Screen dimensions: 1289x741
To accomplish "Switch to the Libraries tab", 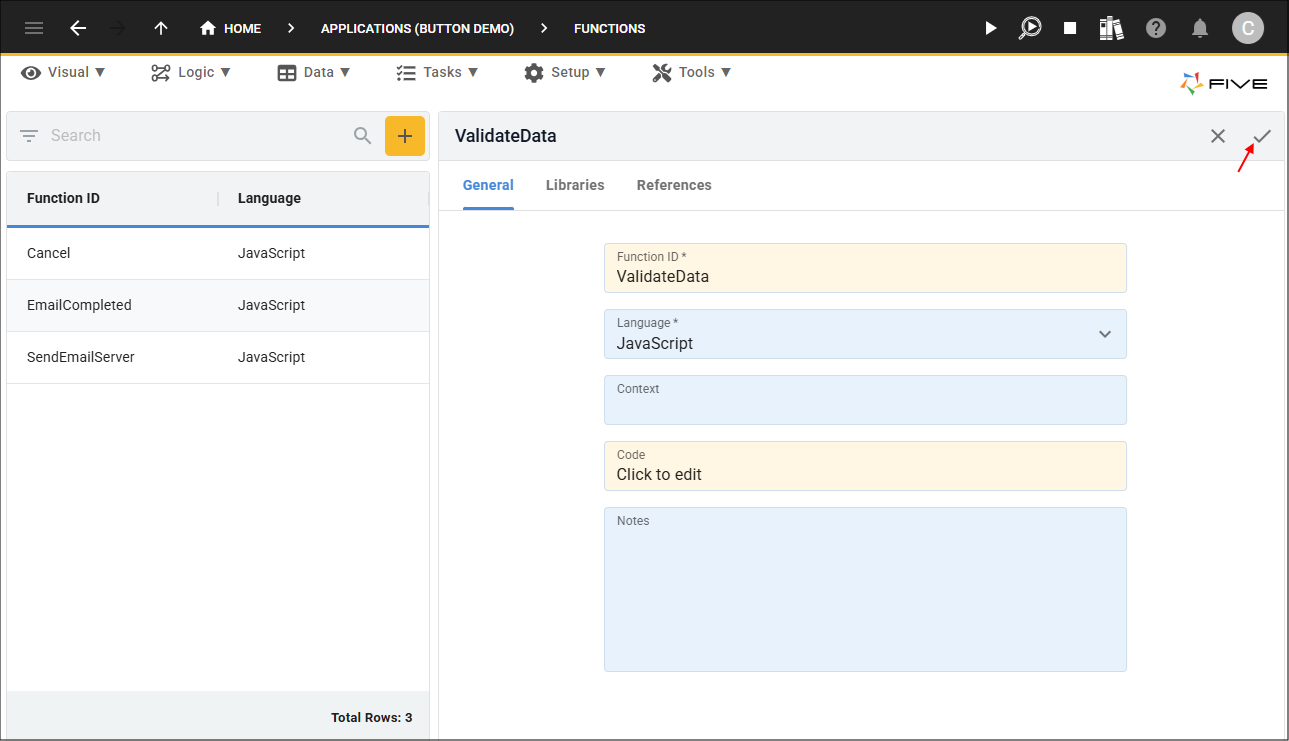I will point(575,185).
